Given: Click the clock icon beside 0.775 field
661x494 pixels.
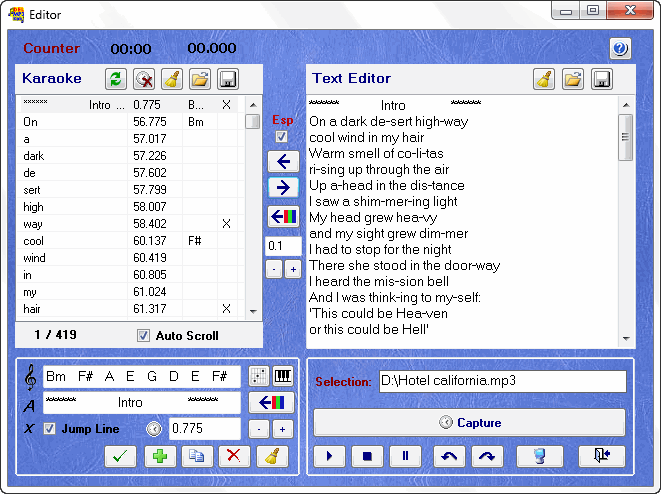Looking at the screenshot, I should [154, 429].
